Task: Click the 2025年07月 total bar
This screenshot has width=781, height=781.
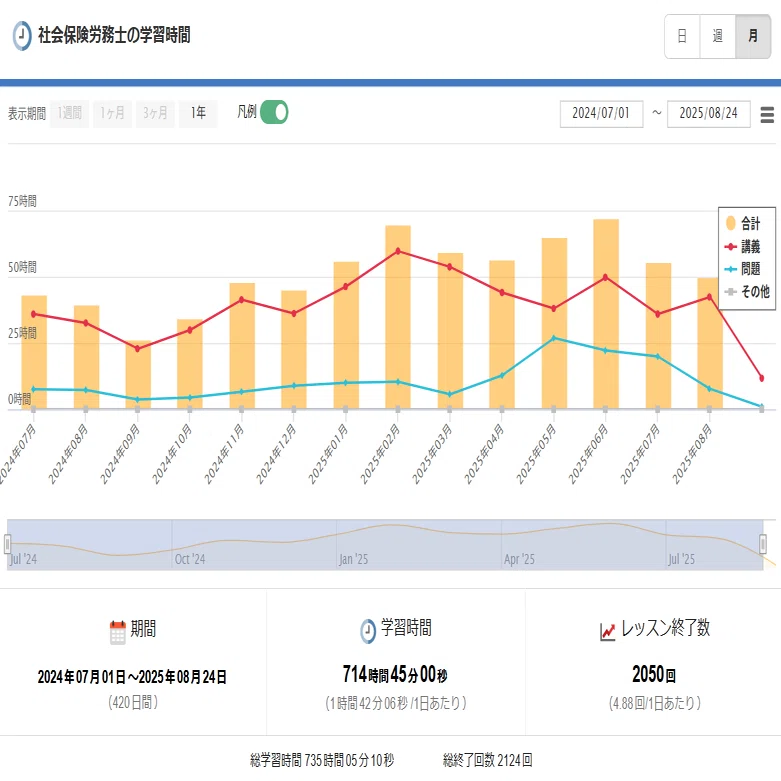Action: pyautogui.click(x=658, y=336)
